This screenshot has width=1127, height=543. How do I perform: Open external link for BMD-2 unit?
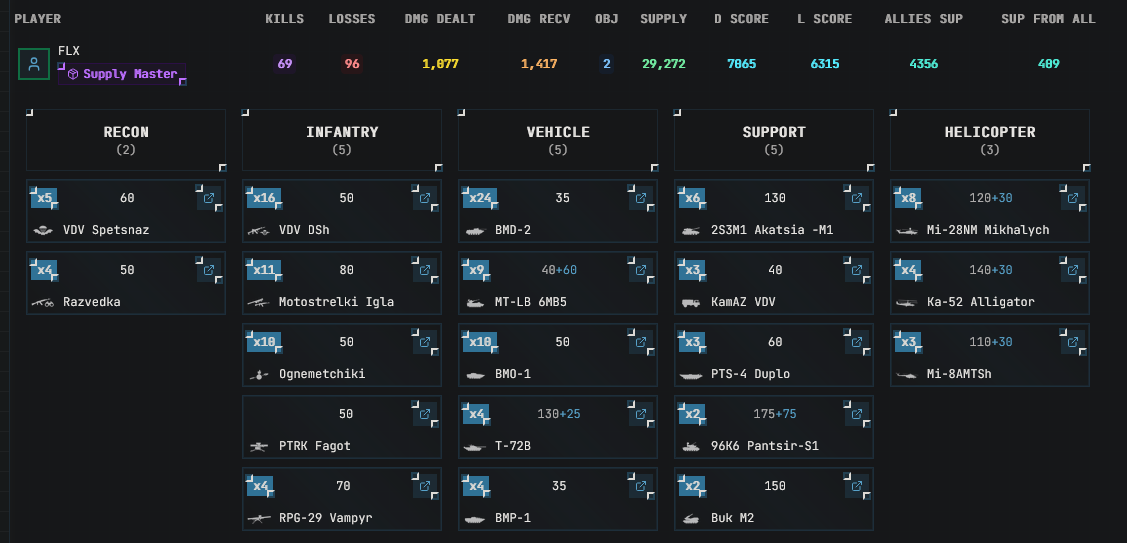point(641,198)
